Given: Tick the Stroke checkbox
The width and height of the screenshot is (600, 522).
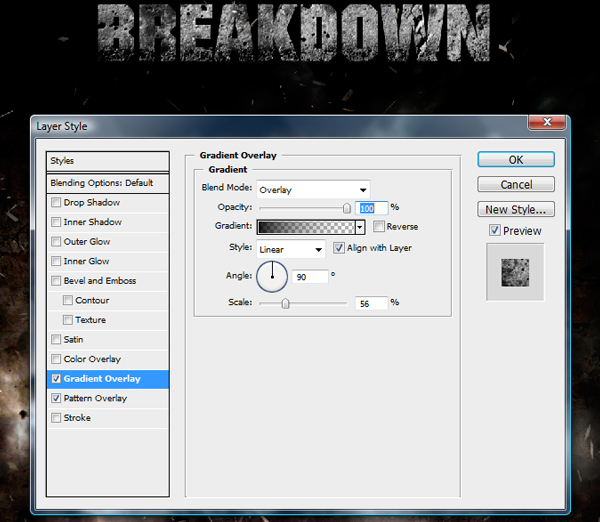Looking at the screenshot, I should point(56,418).
